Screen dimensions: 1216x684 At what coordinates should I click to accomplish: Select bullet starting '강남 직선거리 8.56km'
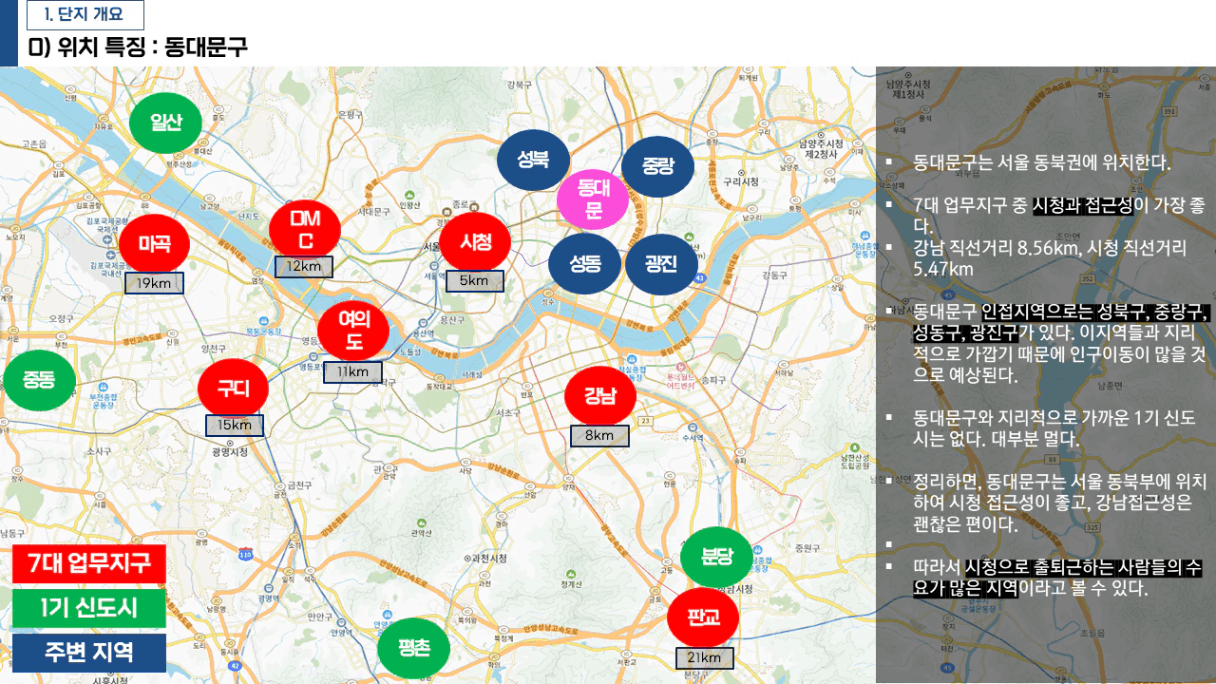click(x=1049, y=258)
